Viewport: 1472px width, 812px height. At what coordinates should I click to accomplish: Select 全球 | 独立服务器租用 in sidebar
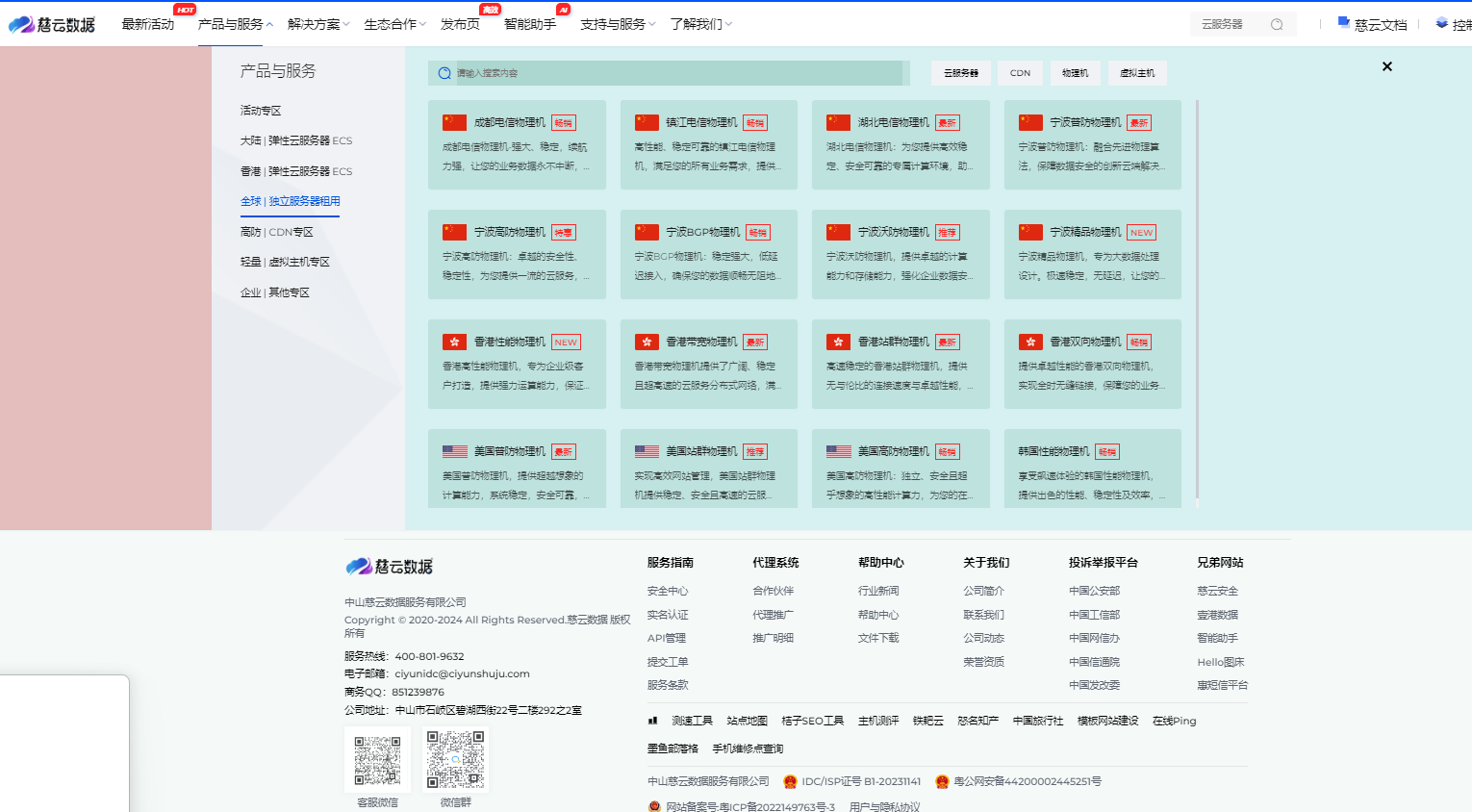tap(290, 201)
